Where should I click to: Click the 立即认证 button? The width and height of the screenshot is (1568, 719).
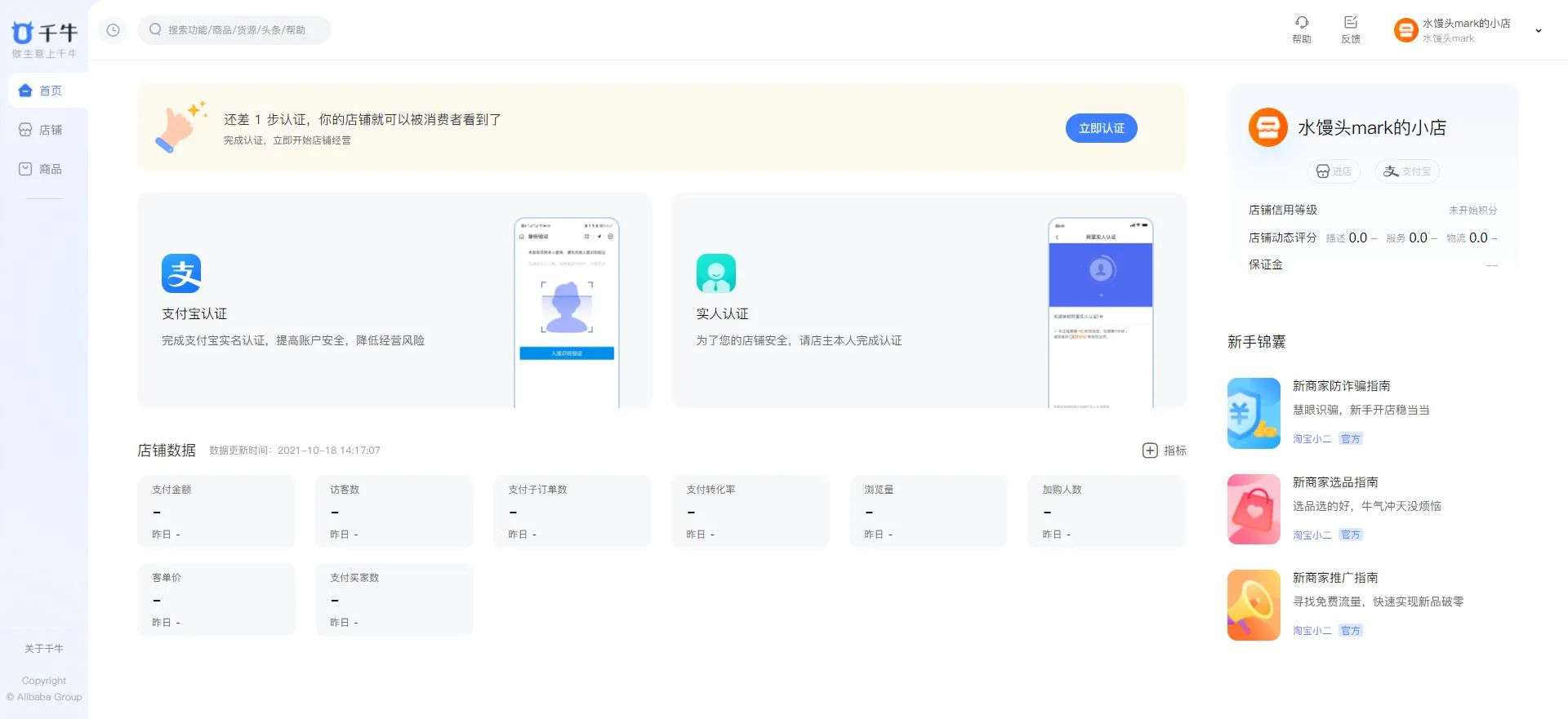coord(1102,128)
